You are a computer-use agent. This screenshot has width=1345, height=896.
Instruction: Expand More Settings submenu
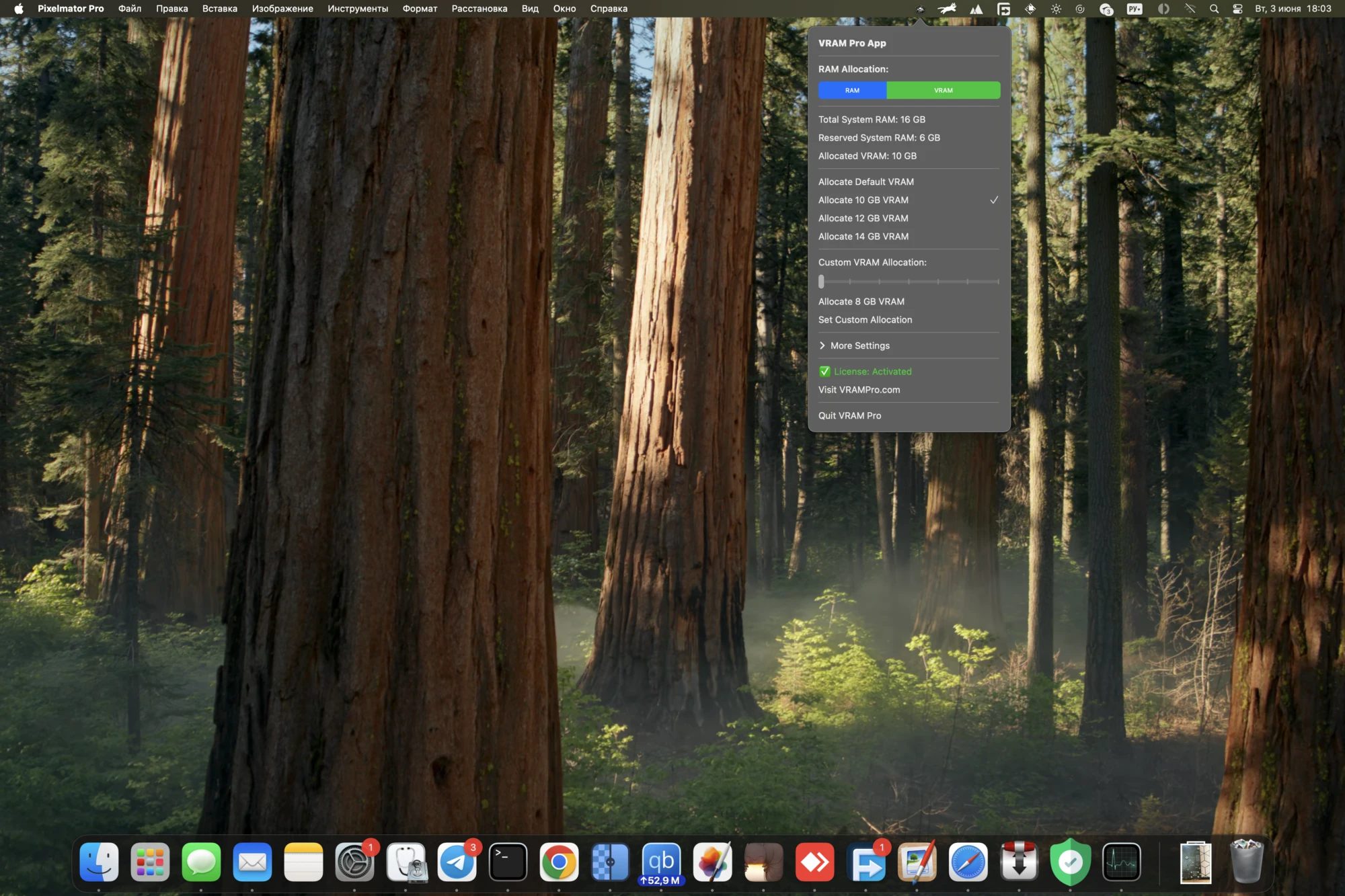(x=859, y=345)
